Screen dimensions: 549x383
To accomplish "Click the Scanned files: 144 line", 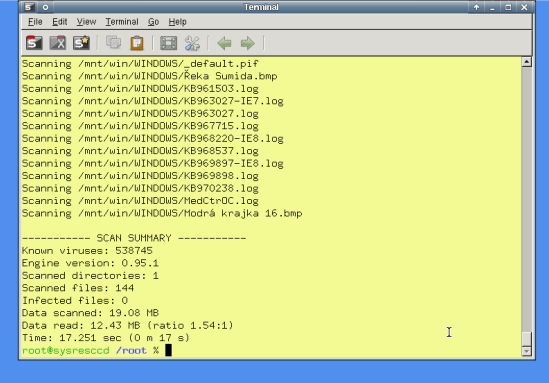I will click(78, 288).
